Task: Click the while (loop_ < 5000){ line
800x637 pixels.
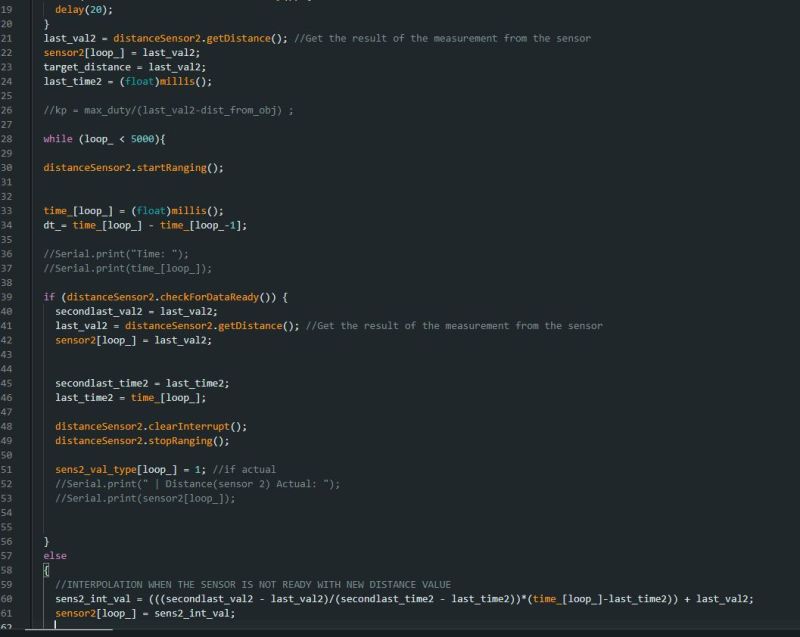Action: tap(104, 139)
